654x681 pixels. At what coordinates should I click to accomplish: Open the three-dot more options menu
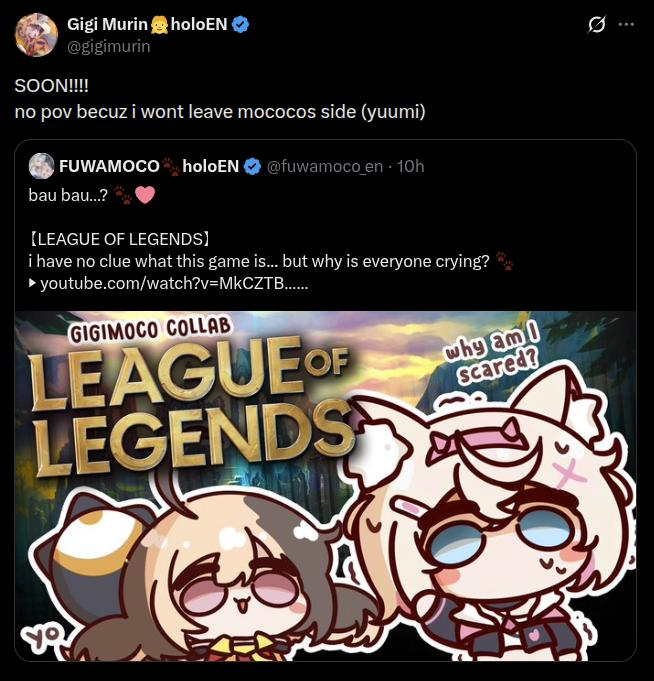626,24
